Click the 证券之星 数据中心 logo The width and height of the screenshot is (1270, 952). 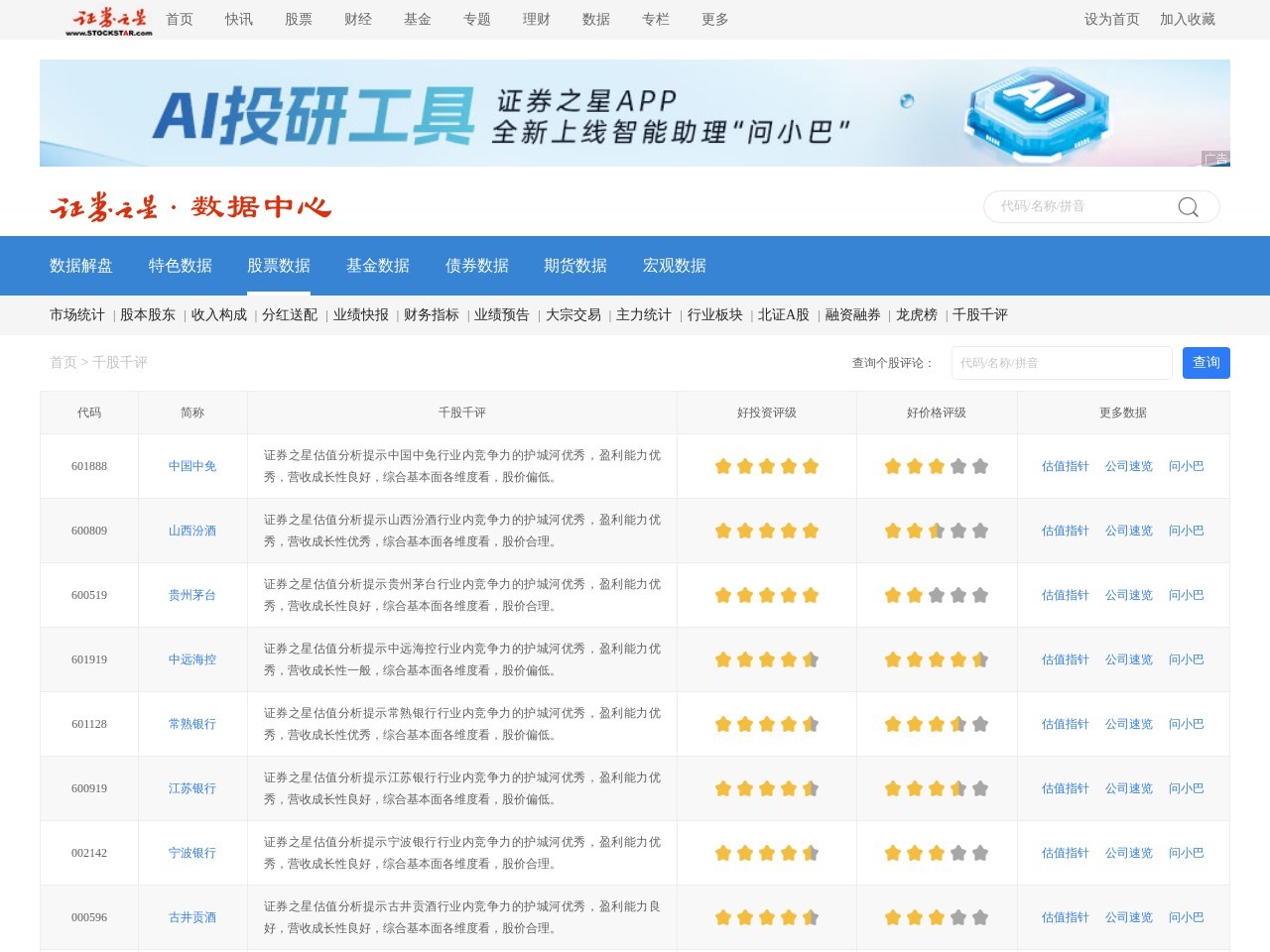pyautogui.click(x=190, y=206)
